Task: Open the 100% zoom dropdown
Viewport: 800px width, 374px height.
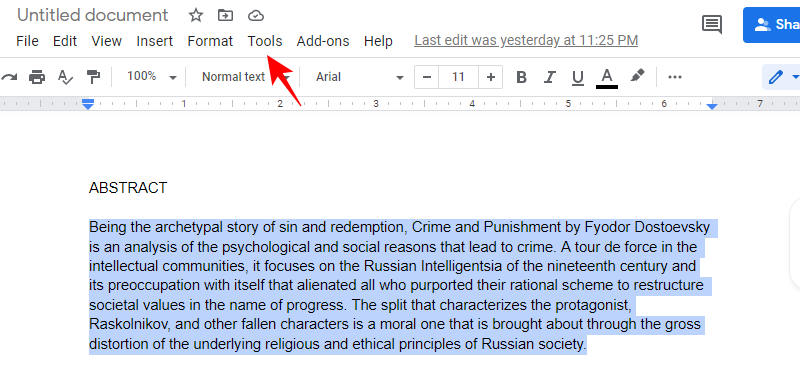Action: (152, 77)
